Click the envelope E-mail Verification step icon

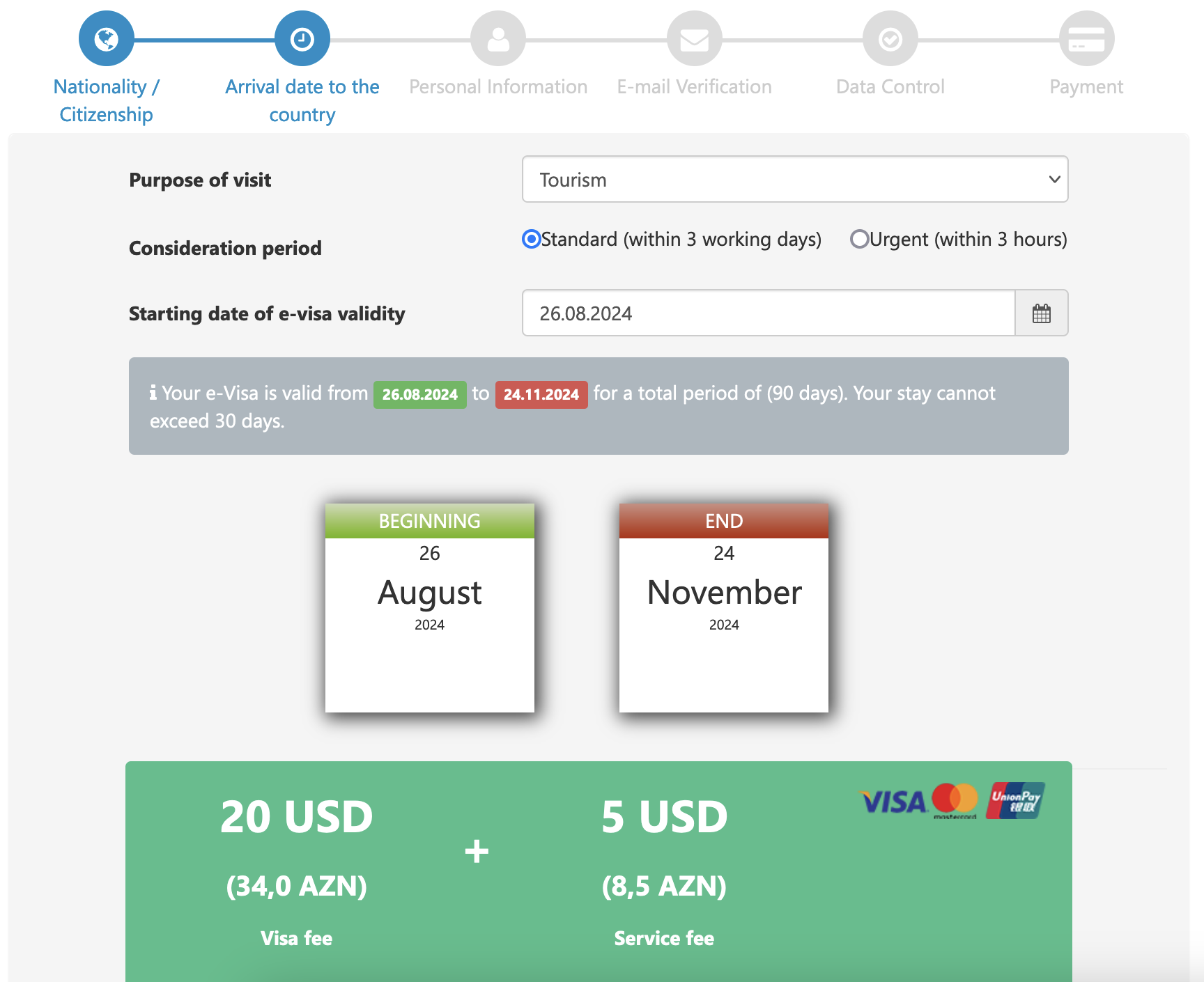[x=694, y=39]
